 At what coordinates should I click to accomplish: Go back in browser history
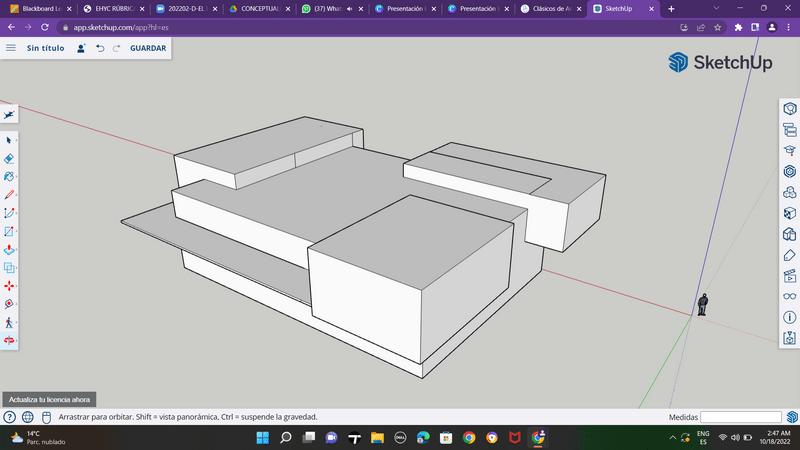(x=11, y=28)
